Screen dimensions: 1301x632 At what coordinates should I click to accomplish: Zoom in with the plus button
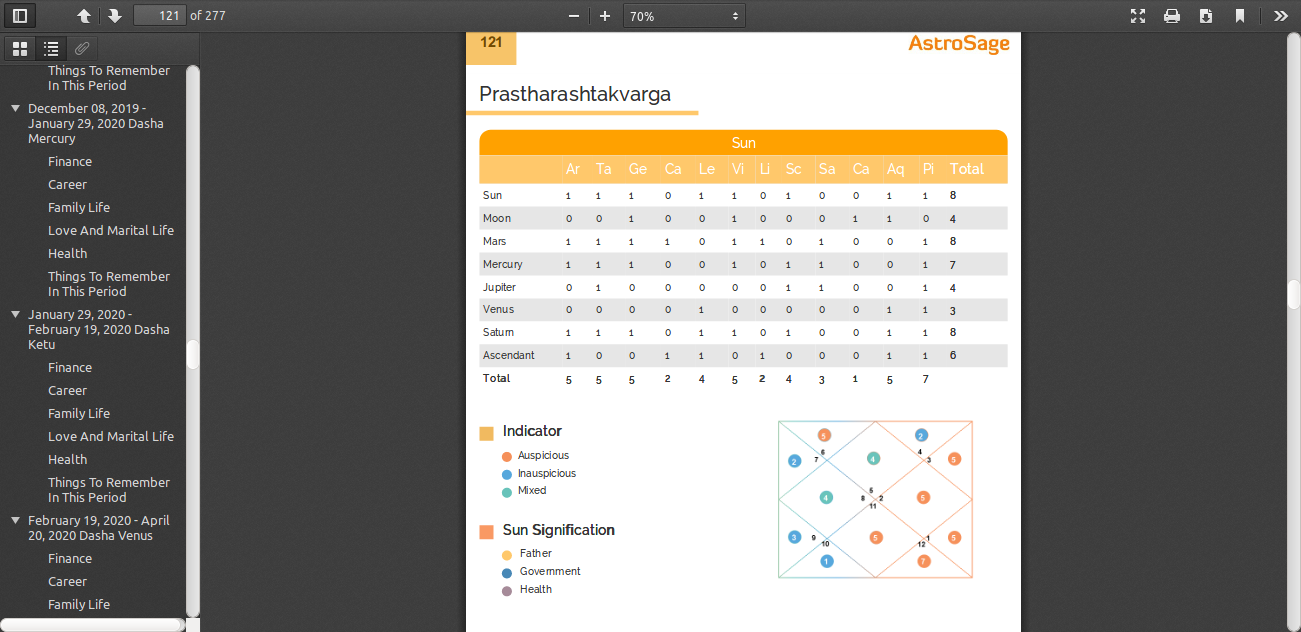(x=604, y=16)
